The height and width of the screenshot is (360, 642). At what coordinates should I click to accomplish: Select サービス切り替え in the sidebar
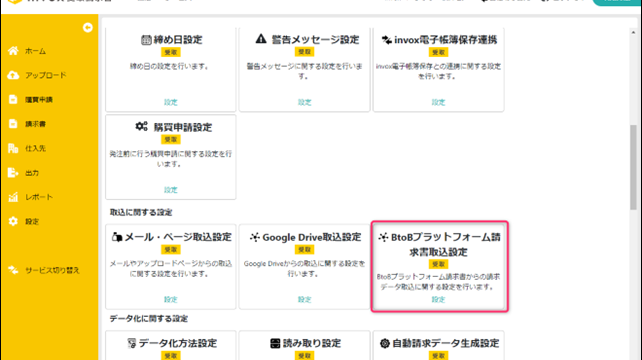[x=52, y=270]
